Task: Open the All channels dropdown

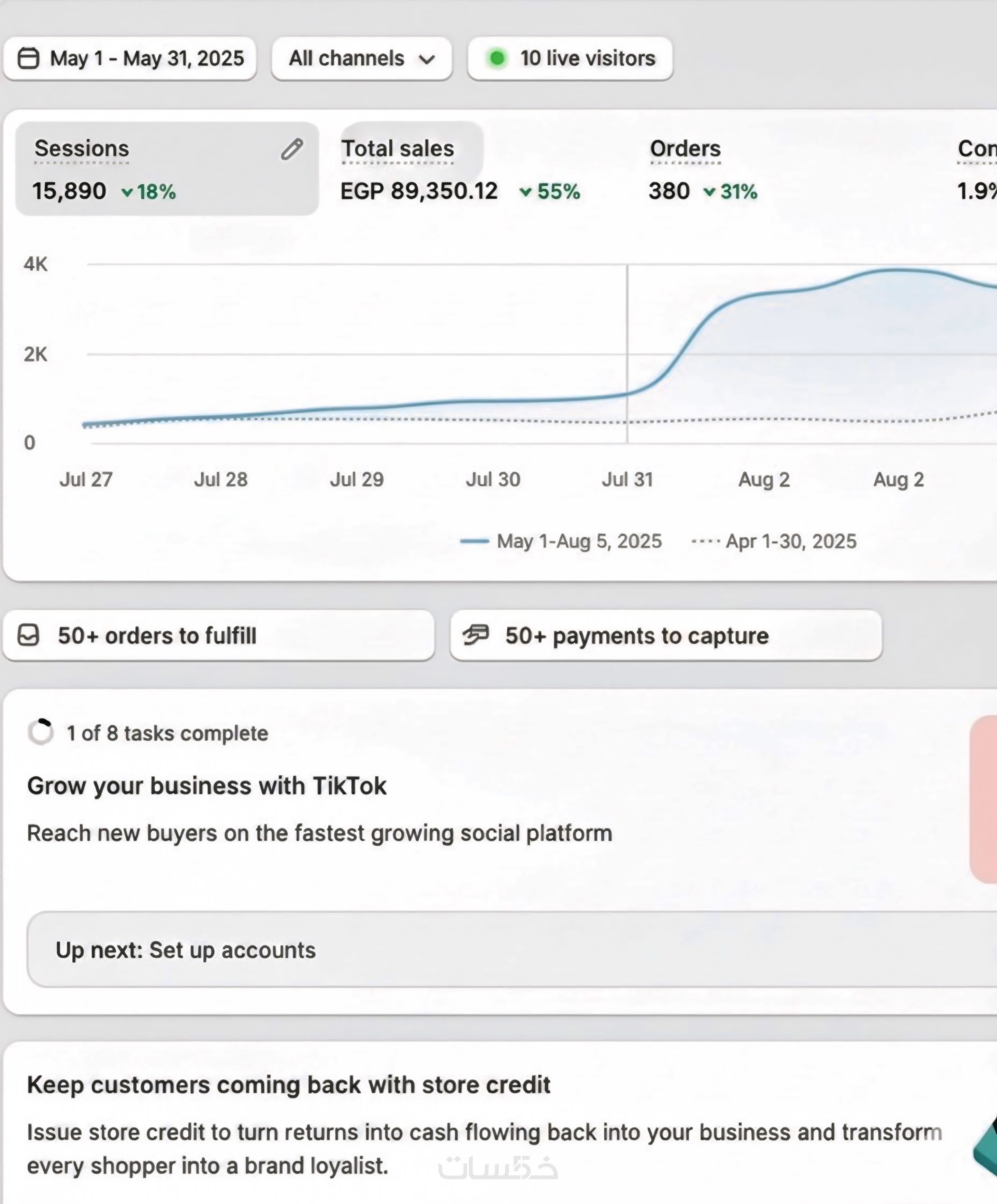Action: tap(362, 58)
